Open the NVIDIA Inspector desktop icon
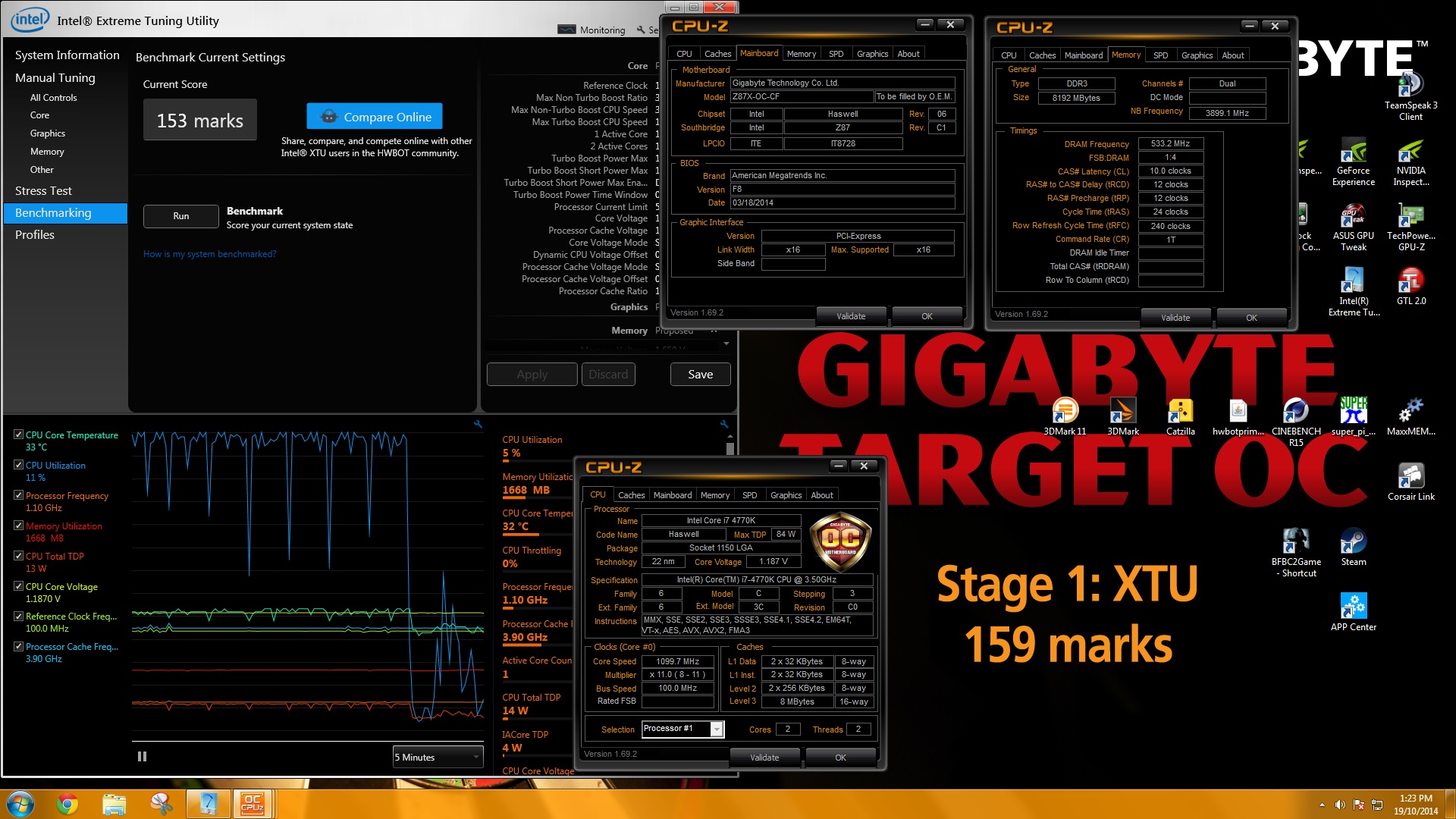This screenshot has height=819, width=1456. pos(1410,162)
